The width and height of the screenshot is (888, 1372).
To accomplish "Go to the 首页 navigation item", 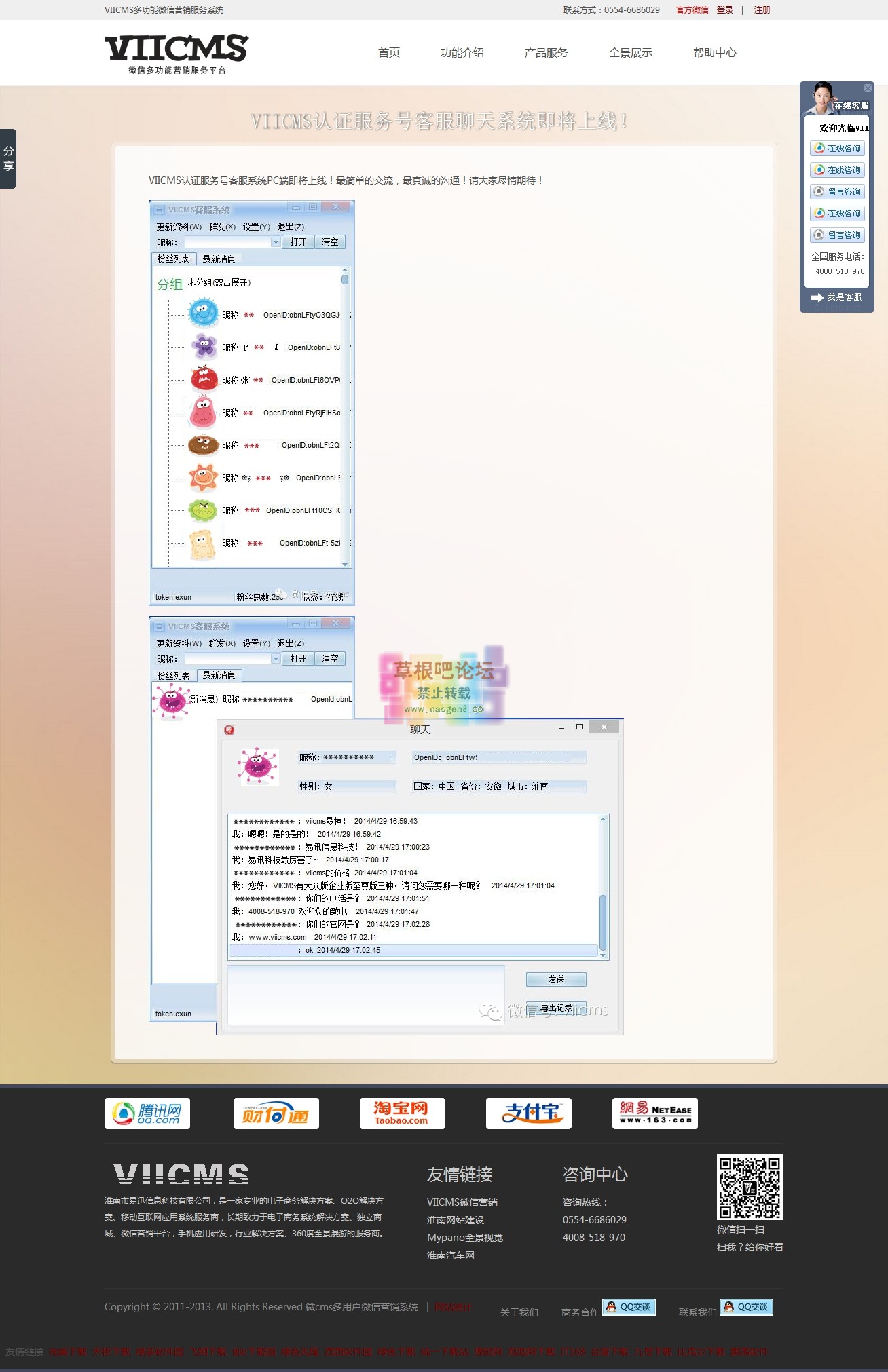I will tap(389, 53).
